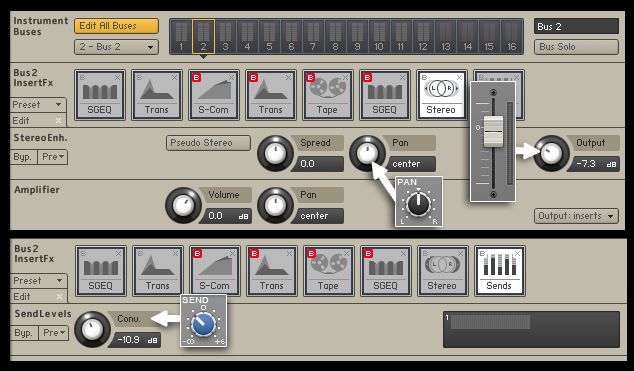Open the Pre dropdown in StereoEnh.
The image size is (634, 371).
53,157
